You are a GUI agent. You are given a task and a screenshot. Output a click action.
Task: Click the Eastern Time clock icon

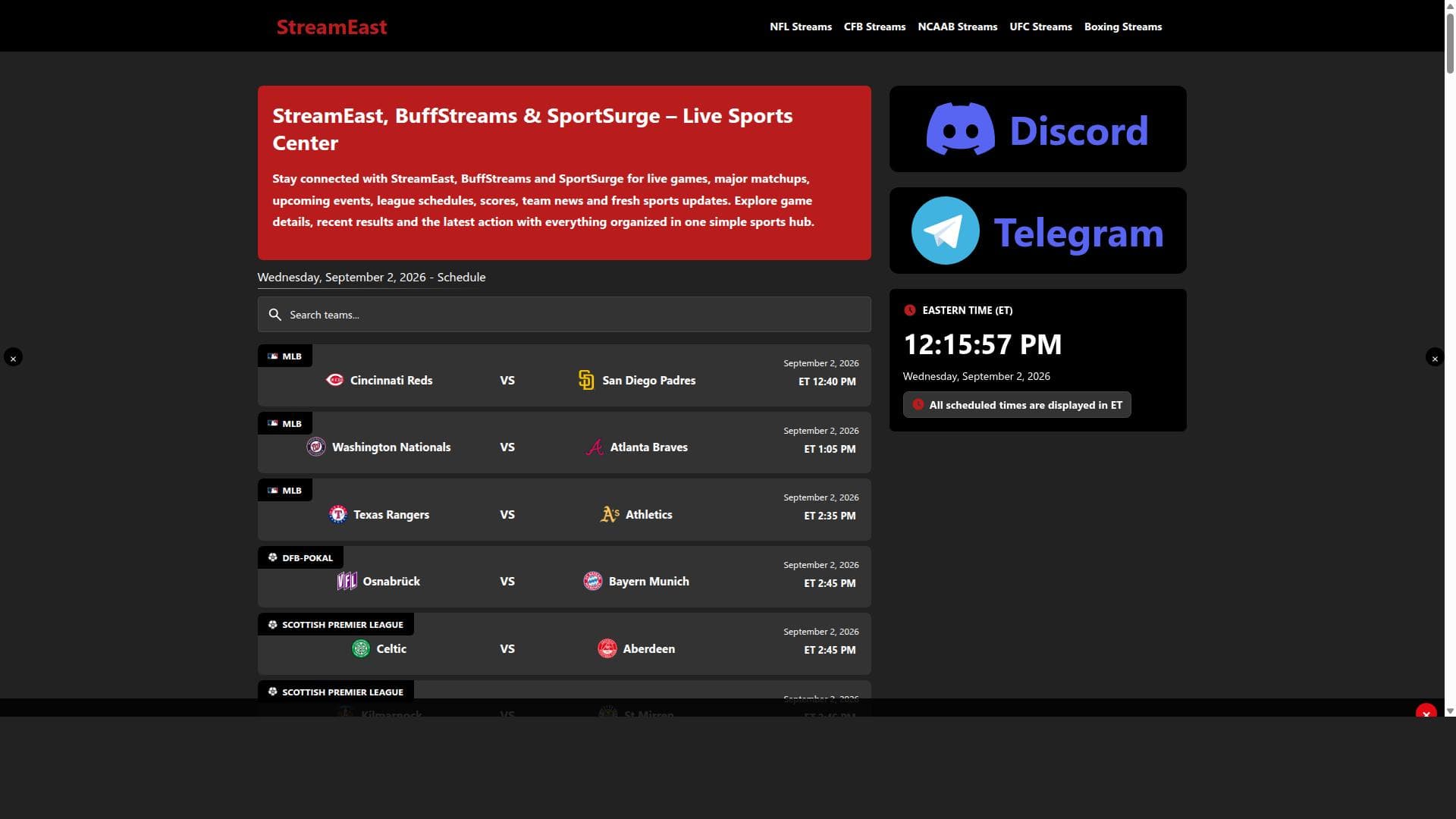[x=910, y=310]
